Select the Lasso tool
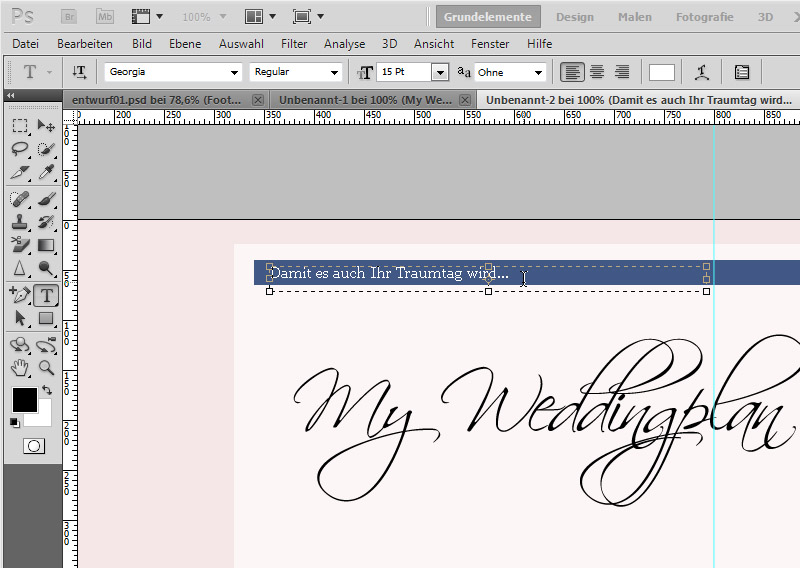 click(20, 150)
